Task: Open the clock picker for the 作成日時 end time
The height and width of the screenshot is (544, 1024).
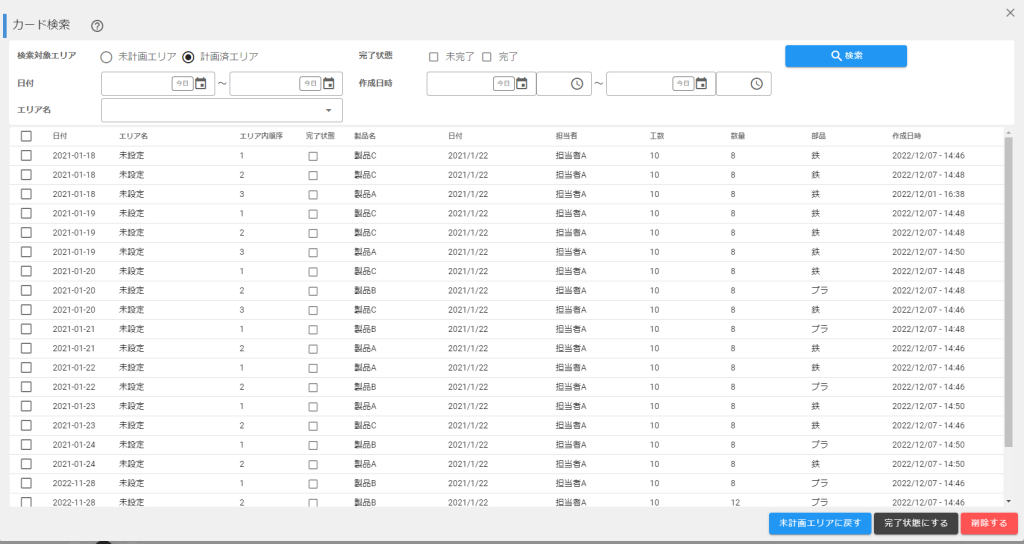Action: pyautogui.click(x=756, y=84)
